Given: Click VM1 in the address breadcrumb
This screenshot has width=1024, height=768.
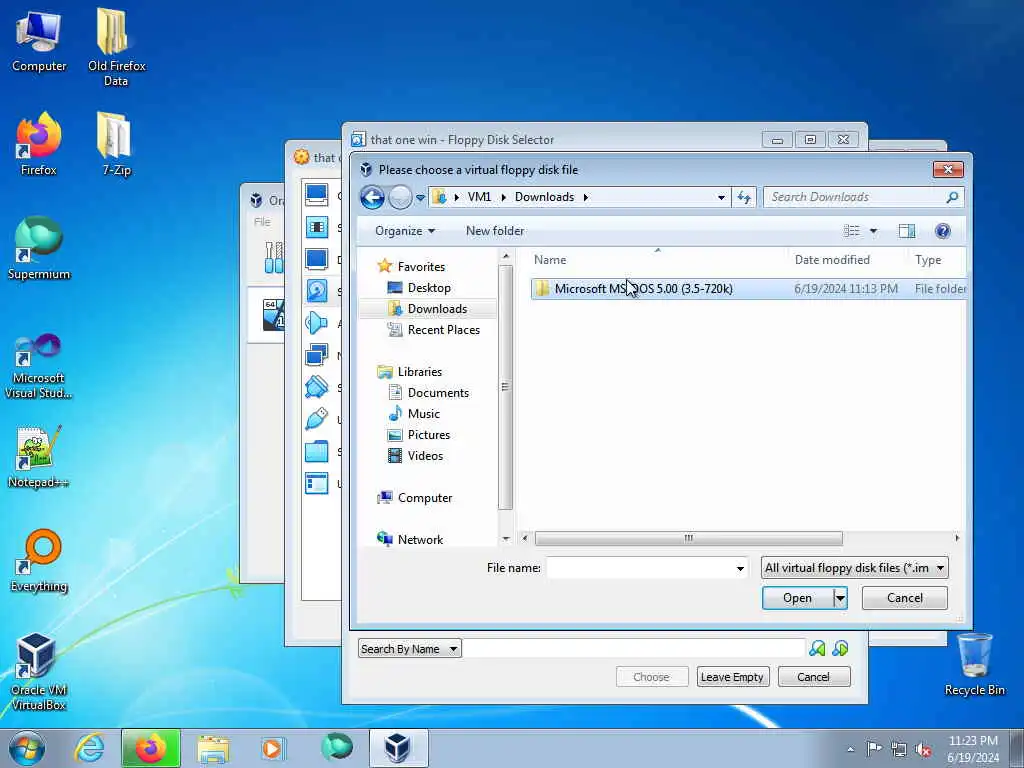Looking at the screenshot, I should pos(479,197).
